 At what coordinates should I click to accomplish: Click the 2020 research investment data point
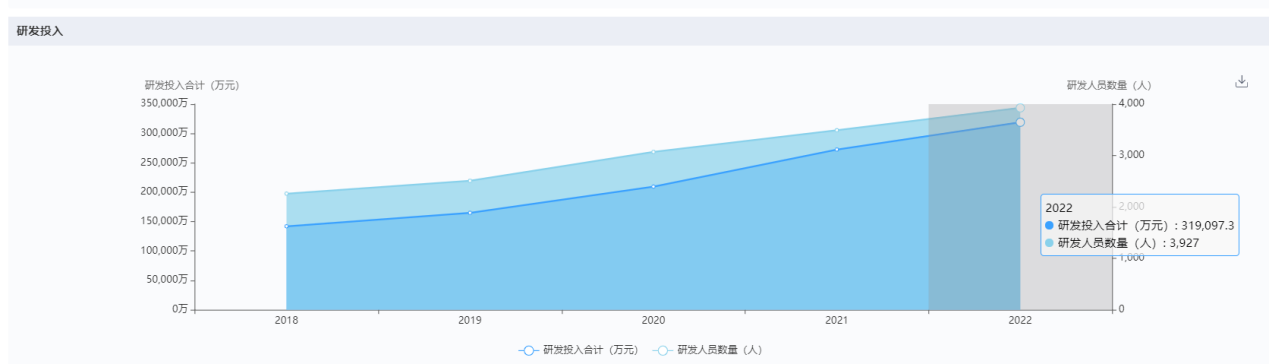[x=653, y=186]
